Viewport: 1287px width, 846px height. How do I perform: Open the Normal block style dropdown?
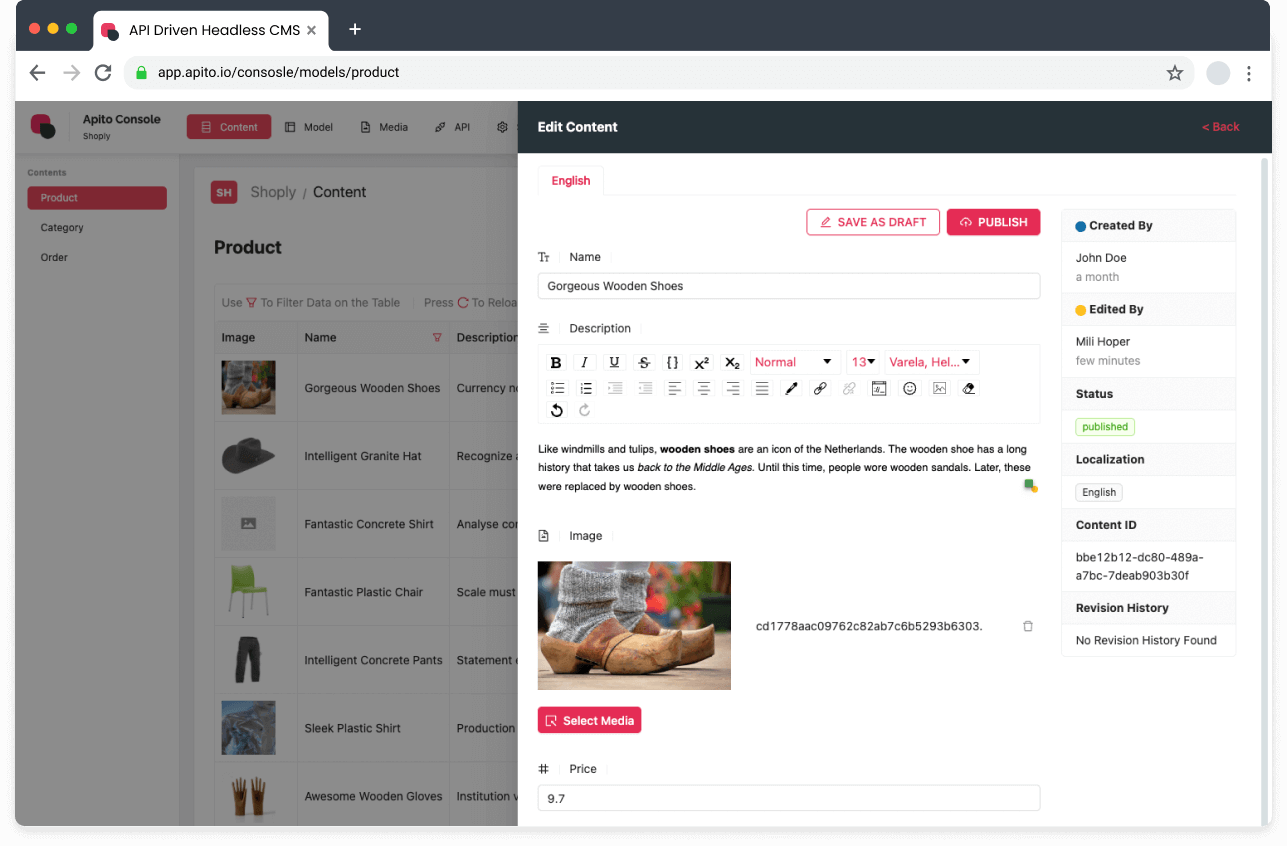coord(795,362)
